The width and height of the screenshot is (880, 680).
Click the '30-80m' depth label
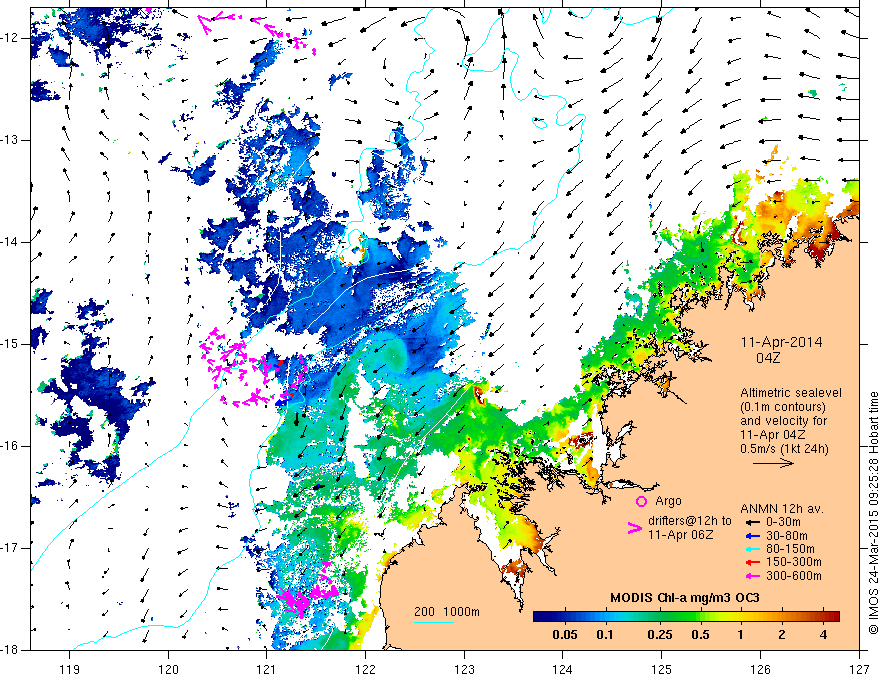click(786, 536)
